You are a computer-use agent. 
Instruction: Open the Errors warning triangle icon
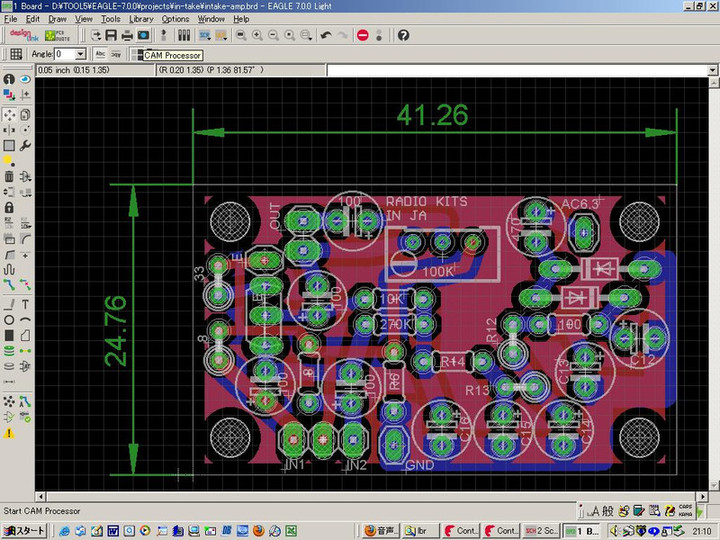point(9,432)
